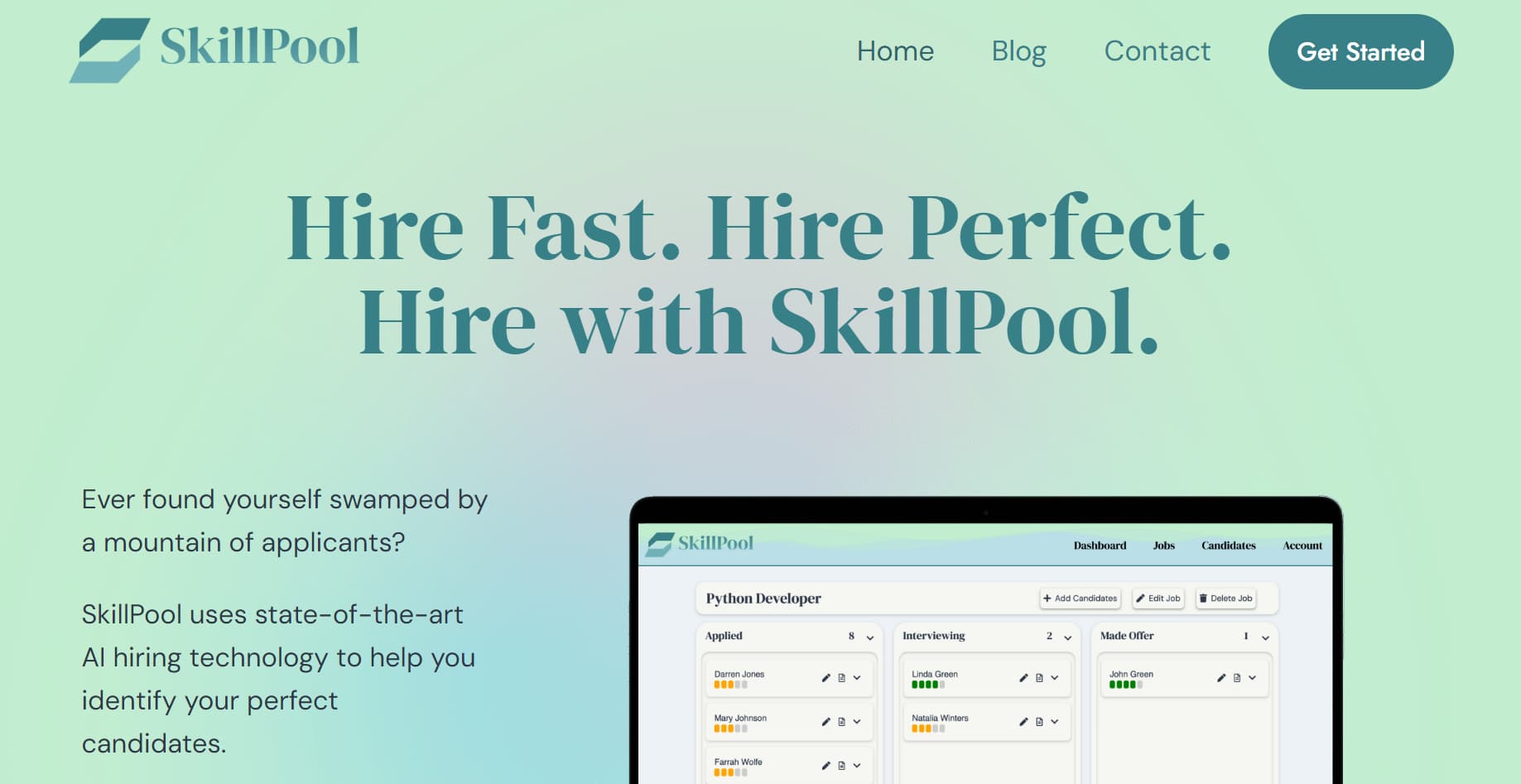The image size is (1521, 784).
Task: Click Linda Green's green rating bar
Action: pos(927,685)
